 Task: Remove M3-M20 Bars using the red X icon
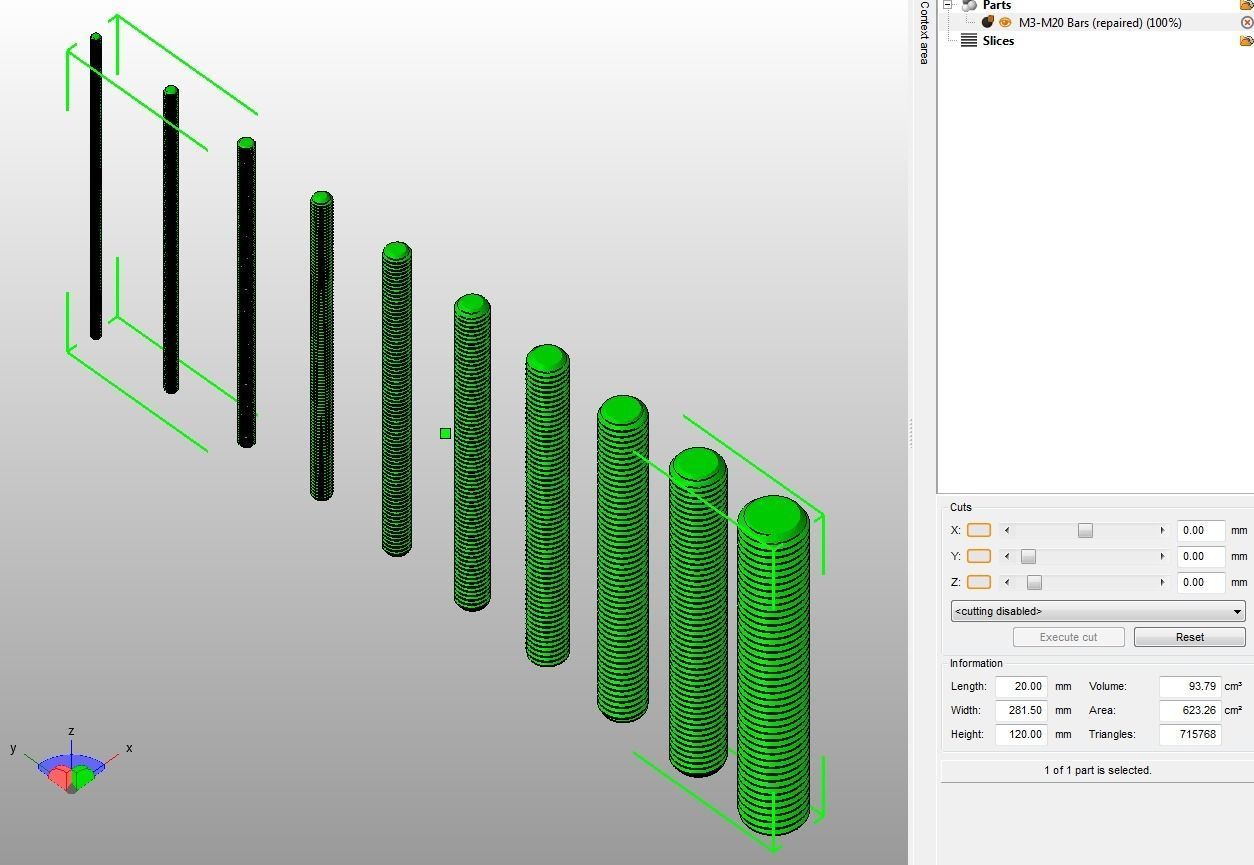(1246, 22)
